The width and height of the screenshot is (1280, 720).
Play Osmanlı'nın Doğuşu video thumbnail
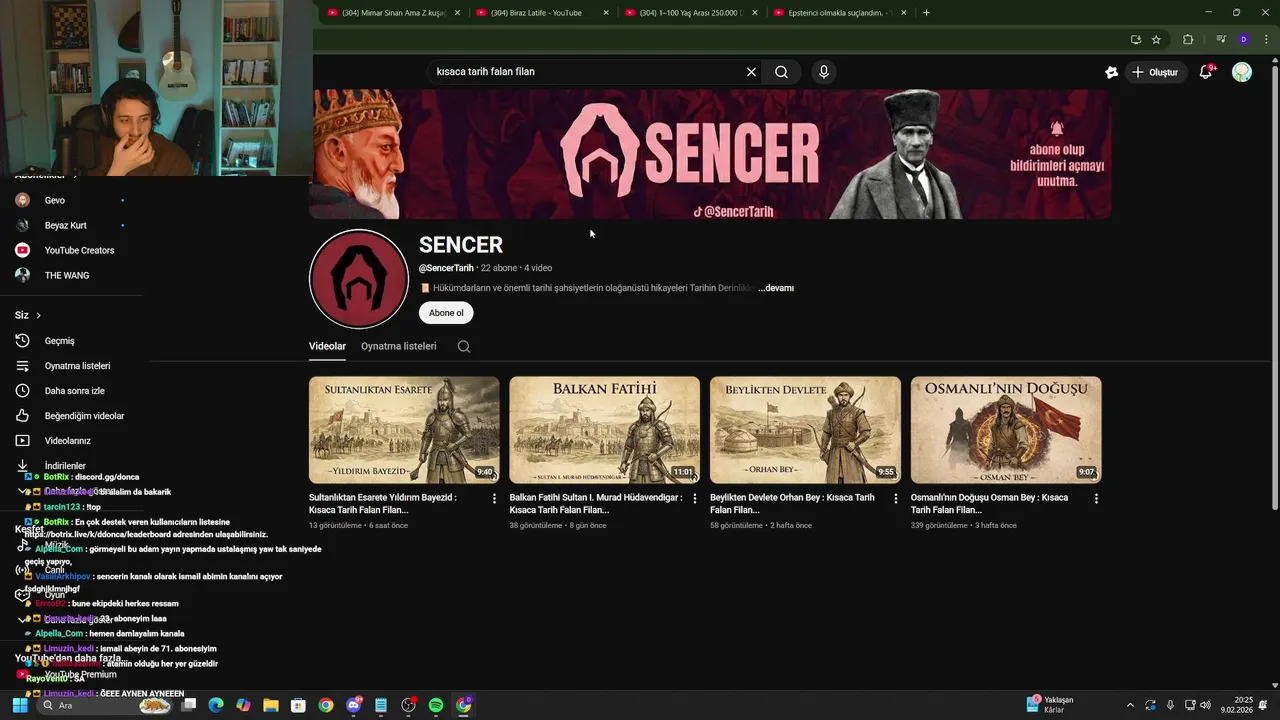tap(1006, 430)
